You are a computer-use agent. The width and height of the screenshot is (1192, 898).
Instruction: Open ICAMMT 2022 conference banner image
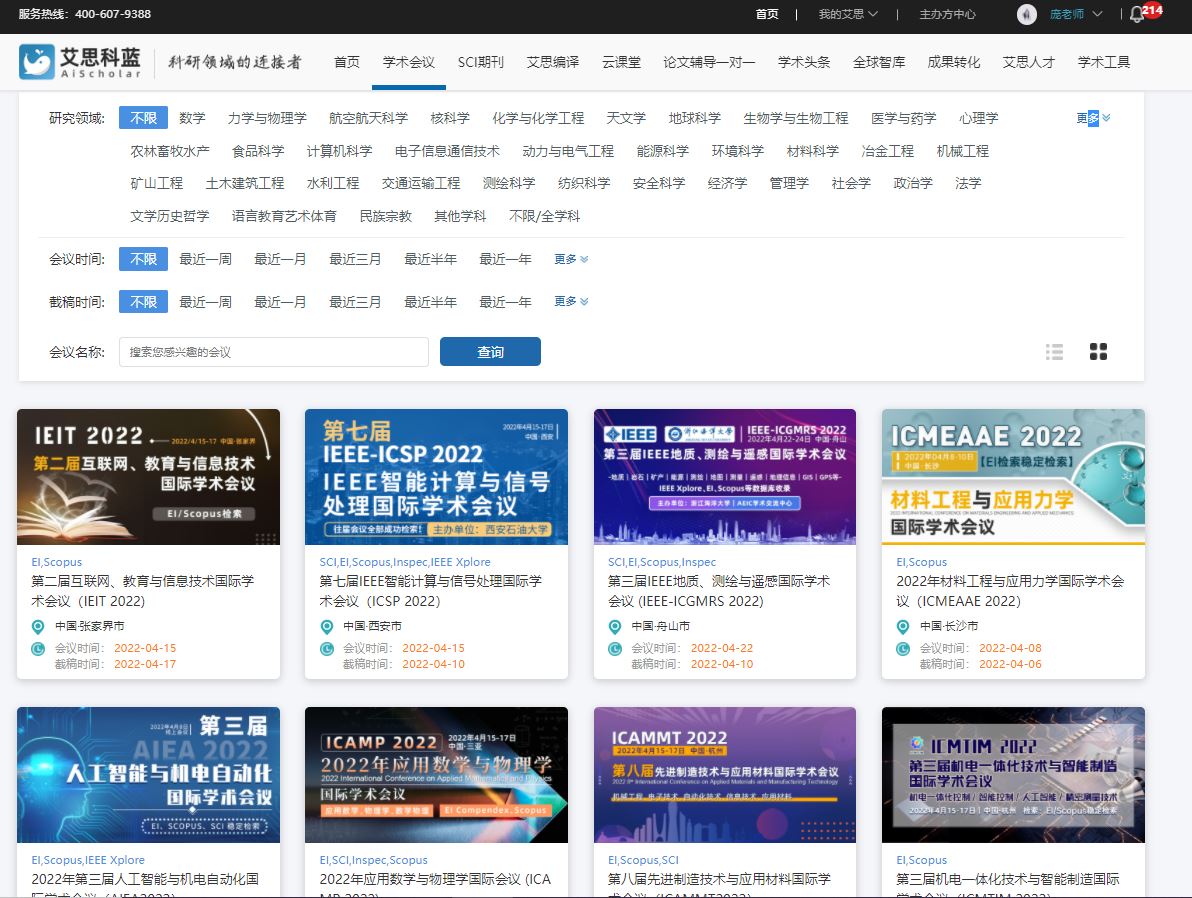(724, 775)
